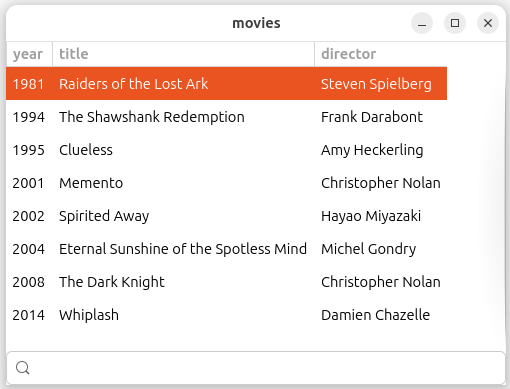Select the Memento row
The height and width of the screenshot is (389, 510).
tap(226, 183)
